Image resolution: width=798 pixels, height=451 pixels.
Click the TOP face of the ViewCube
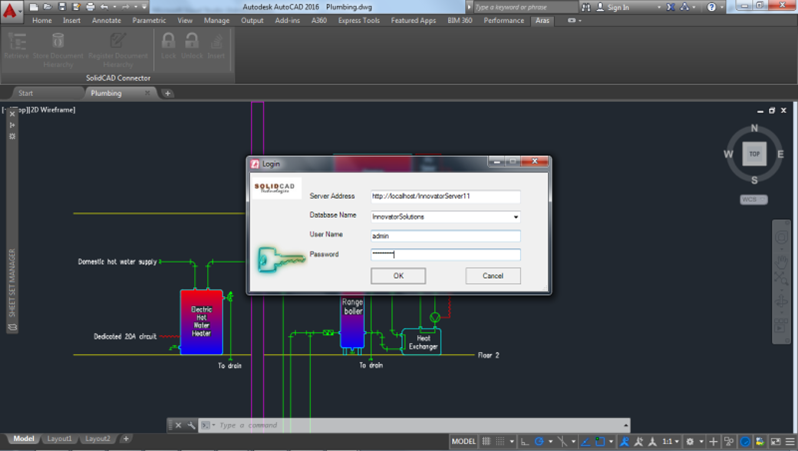(x=754, y=154)
